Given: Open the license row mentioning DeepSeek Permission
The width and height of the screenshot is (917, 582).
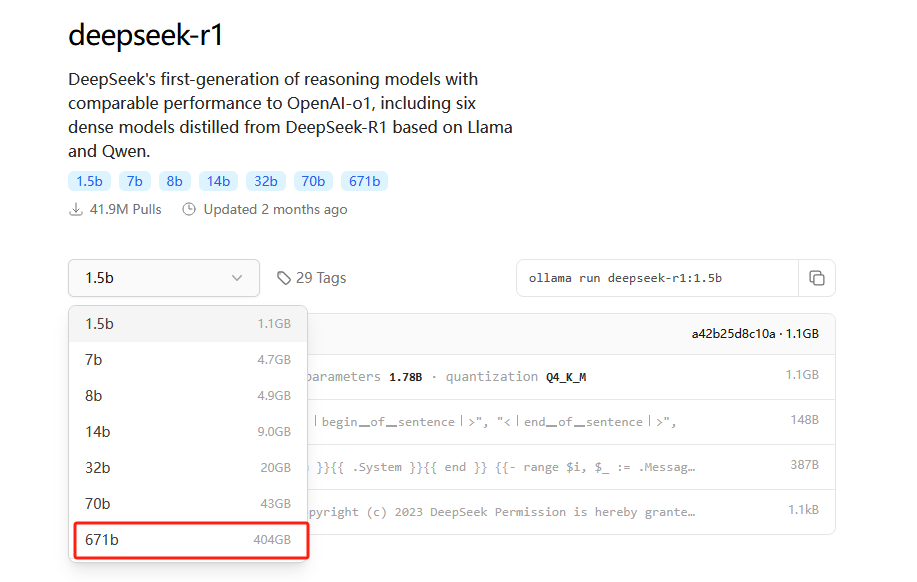Looking at the screenshot, I should point(571,512).
